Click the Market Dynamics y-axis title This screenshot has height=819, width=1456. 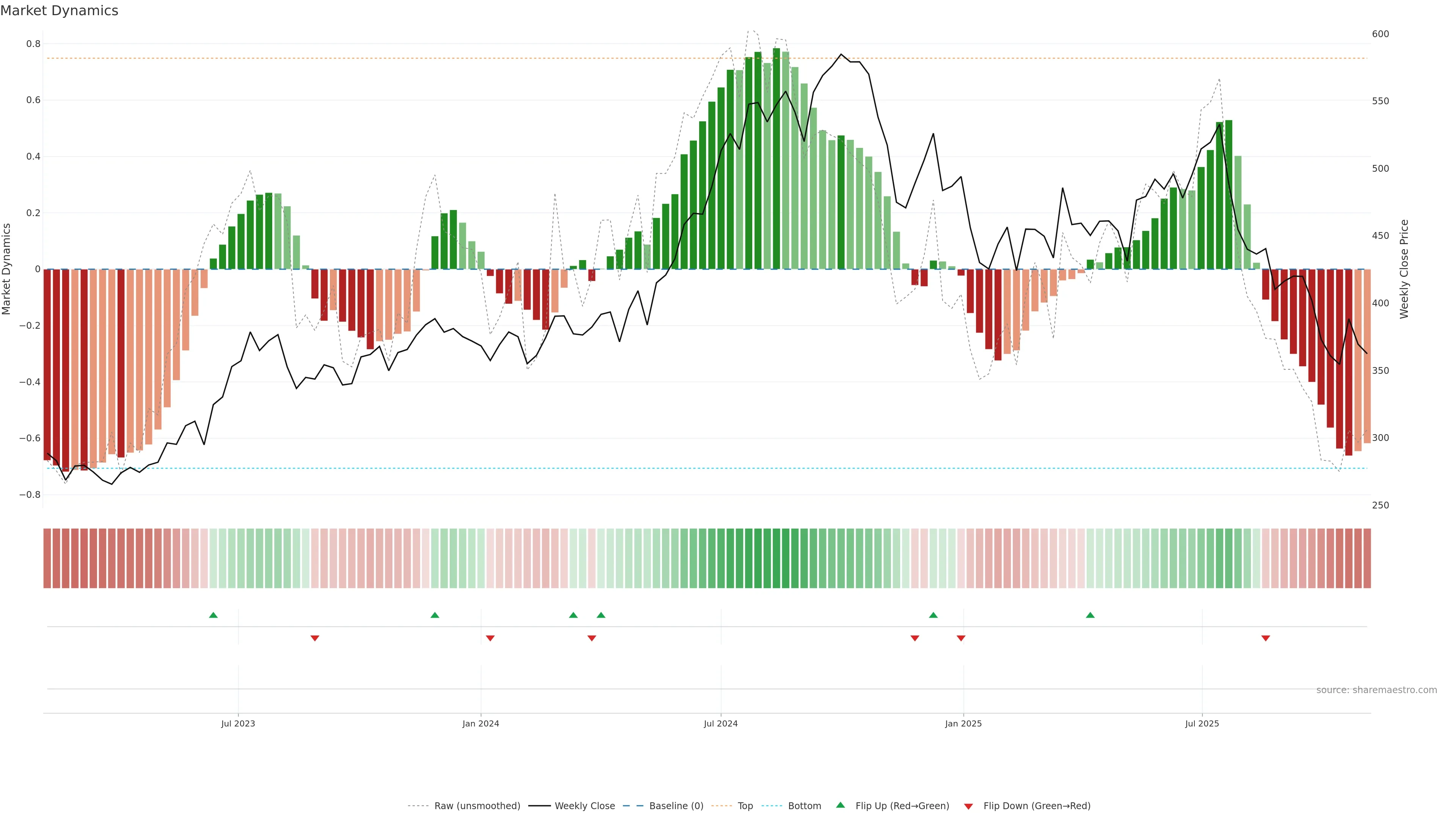pos(7,269)
